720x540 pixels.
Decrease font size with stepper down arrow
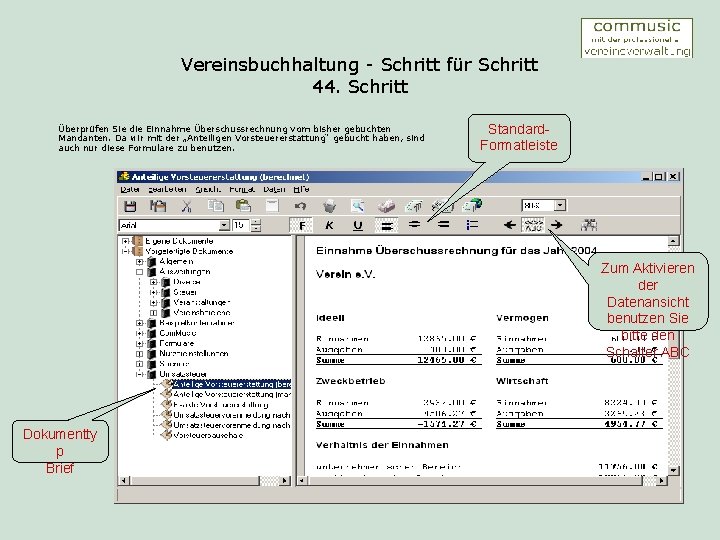pyautogui.click(x=257, y=228)
